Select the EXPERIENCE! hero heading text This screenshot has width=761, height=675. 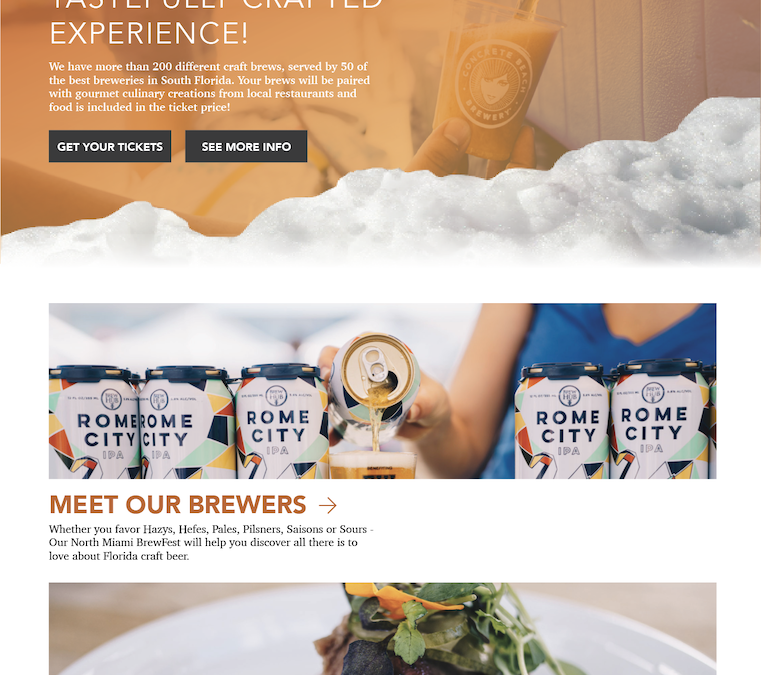tap(149, 33)
